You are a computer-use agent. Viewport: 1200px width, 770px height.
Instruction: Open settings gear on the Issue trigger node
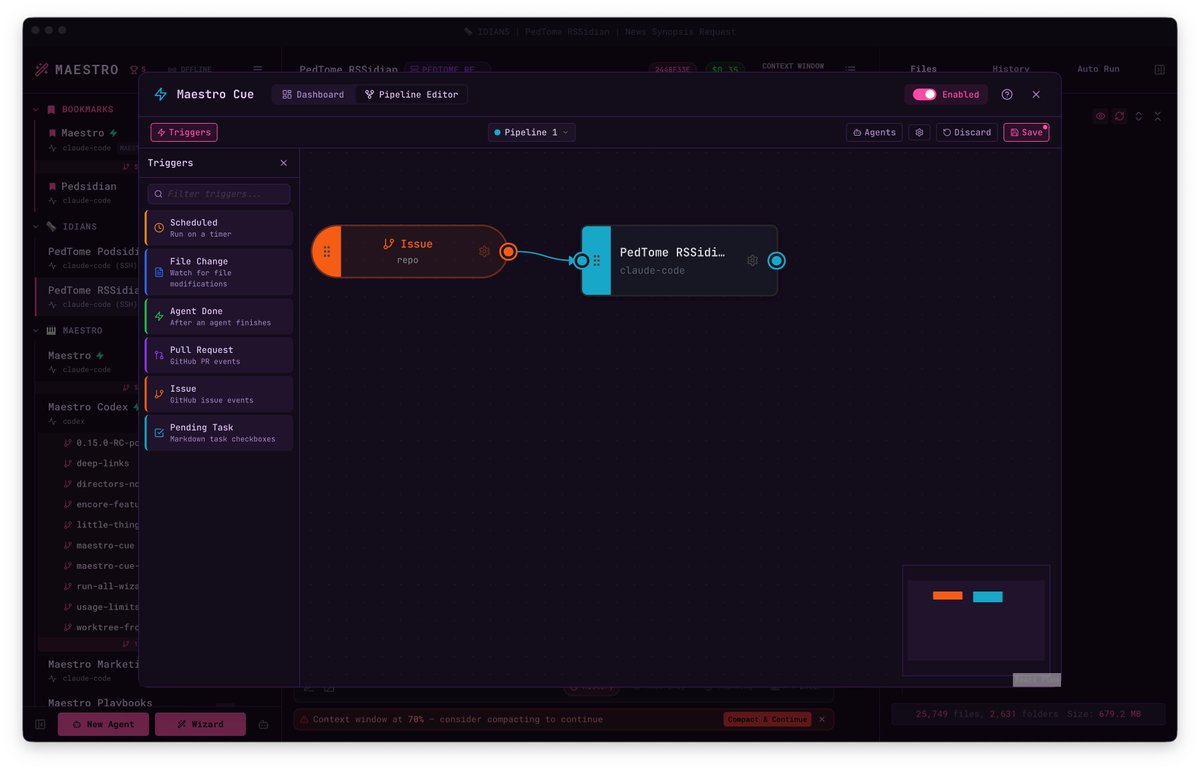tap(485, 252)
